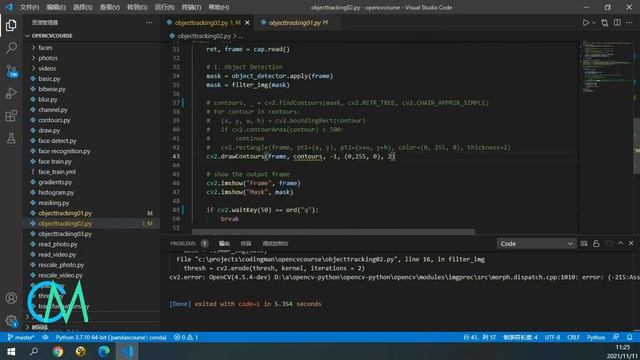Open Source Control view in activity bar
Viewport: 640px width, 360px height.
[x=11, y=71]
